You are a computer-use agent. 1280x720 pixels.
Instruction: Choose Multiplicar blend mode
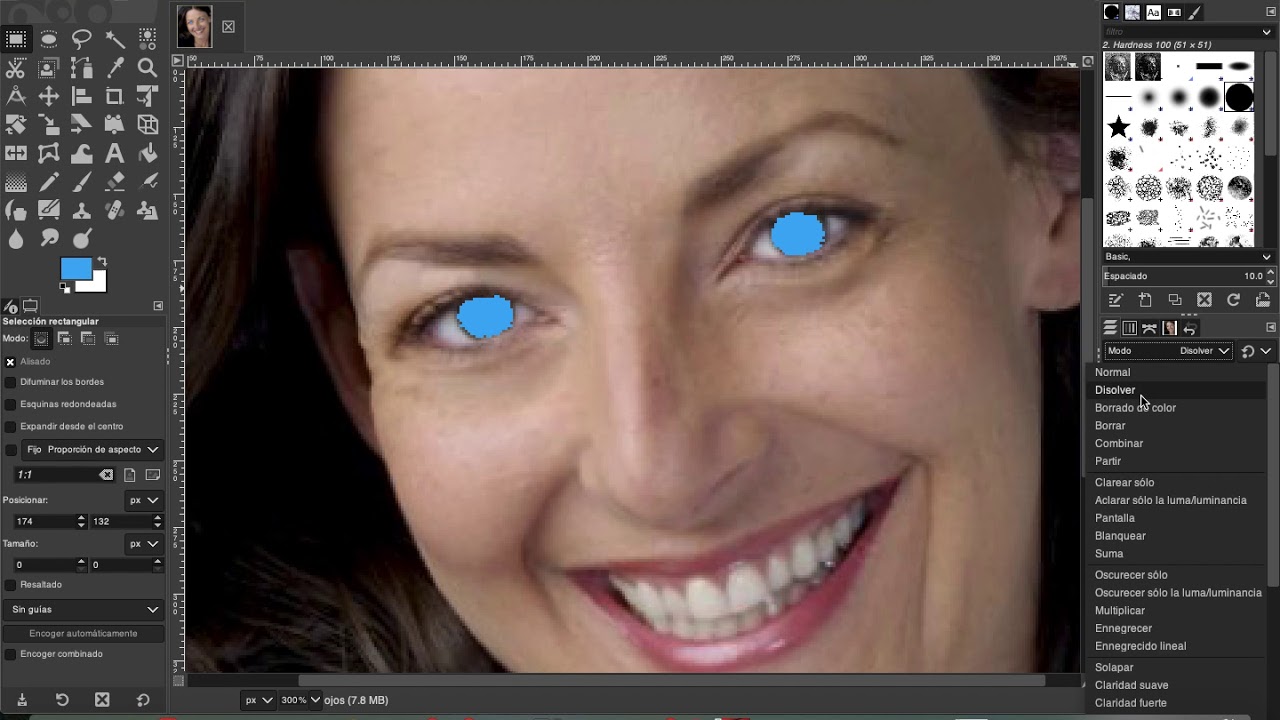pos(1120,611)
